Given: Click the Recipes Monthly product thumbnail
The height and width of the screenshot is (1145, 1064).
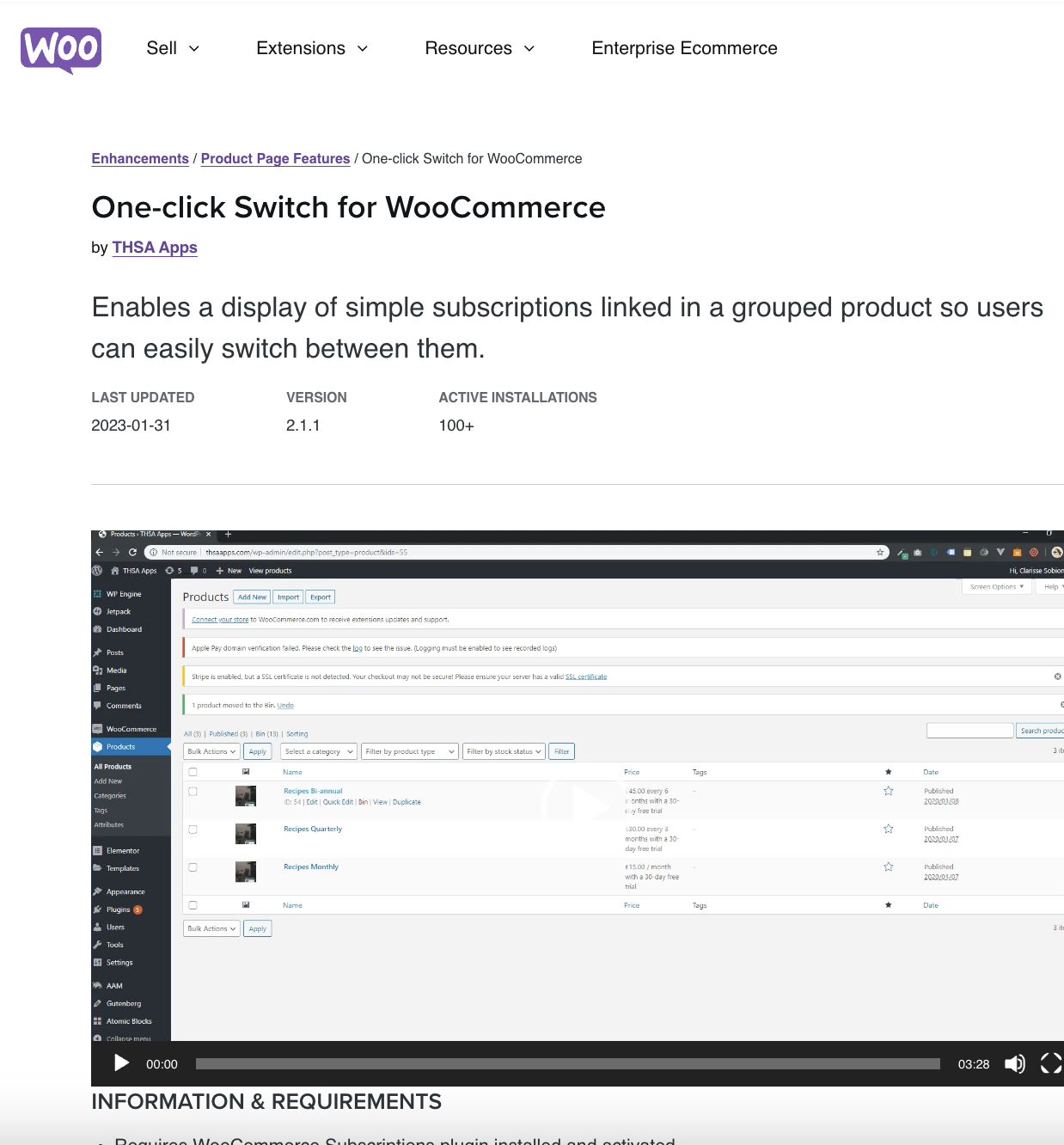Looking at the screenshot, I should coord(246,871).
